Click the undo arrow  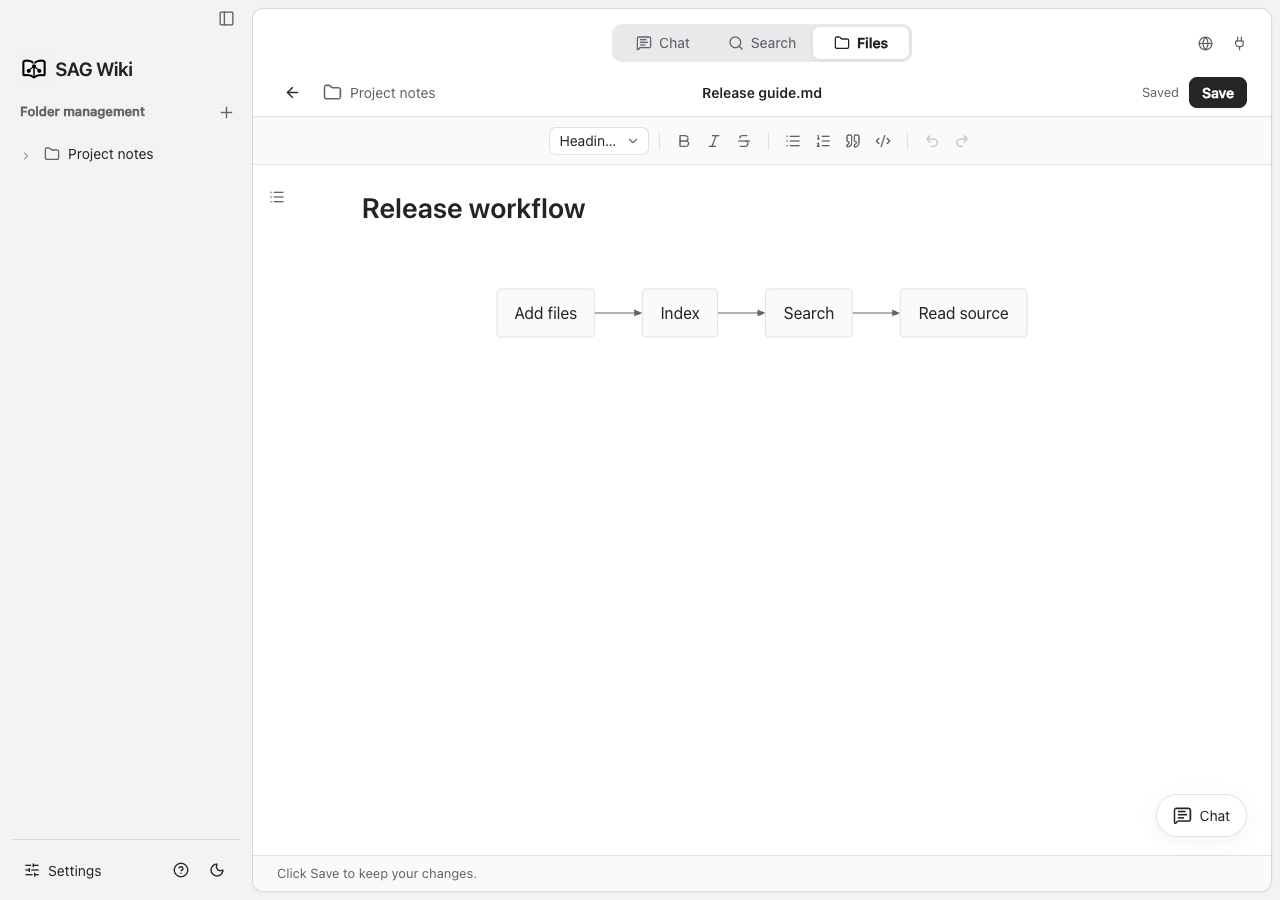(932, 141)
